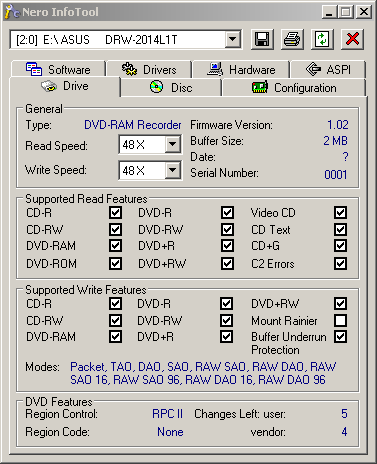Toggle CD-R checkbox under Read Features

click(x=115, y=213)
